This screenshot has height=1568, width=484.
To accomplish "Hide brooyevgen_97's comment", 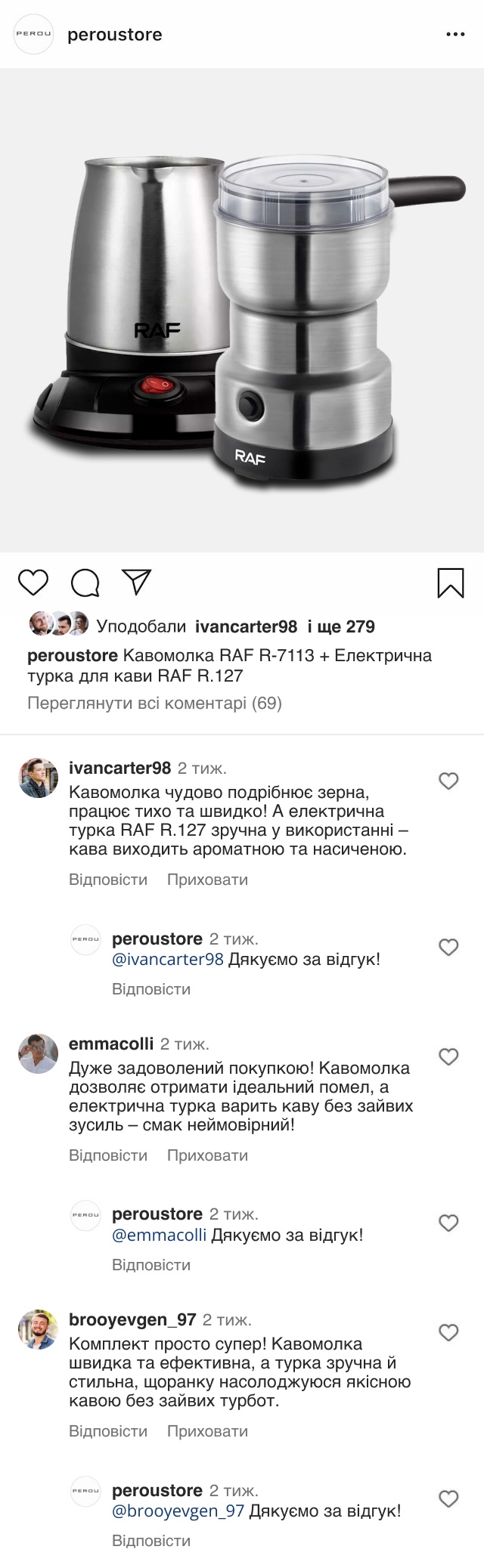I will coord(207,1431).
